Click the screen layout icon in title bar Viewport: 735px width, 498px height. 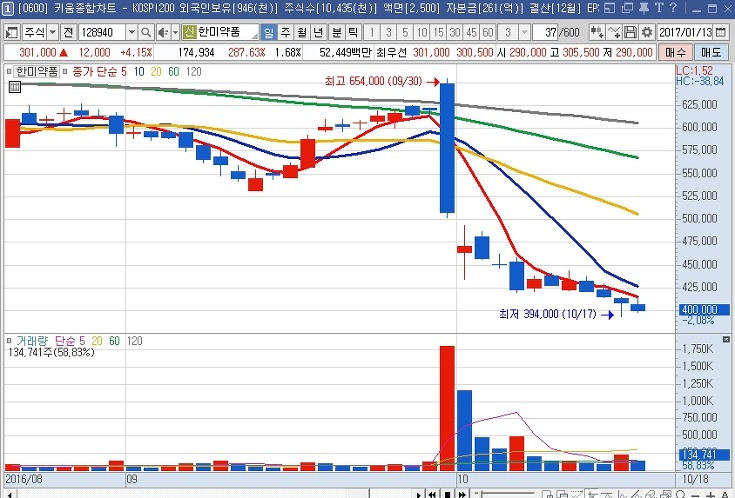[609, 8]
